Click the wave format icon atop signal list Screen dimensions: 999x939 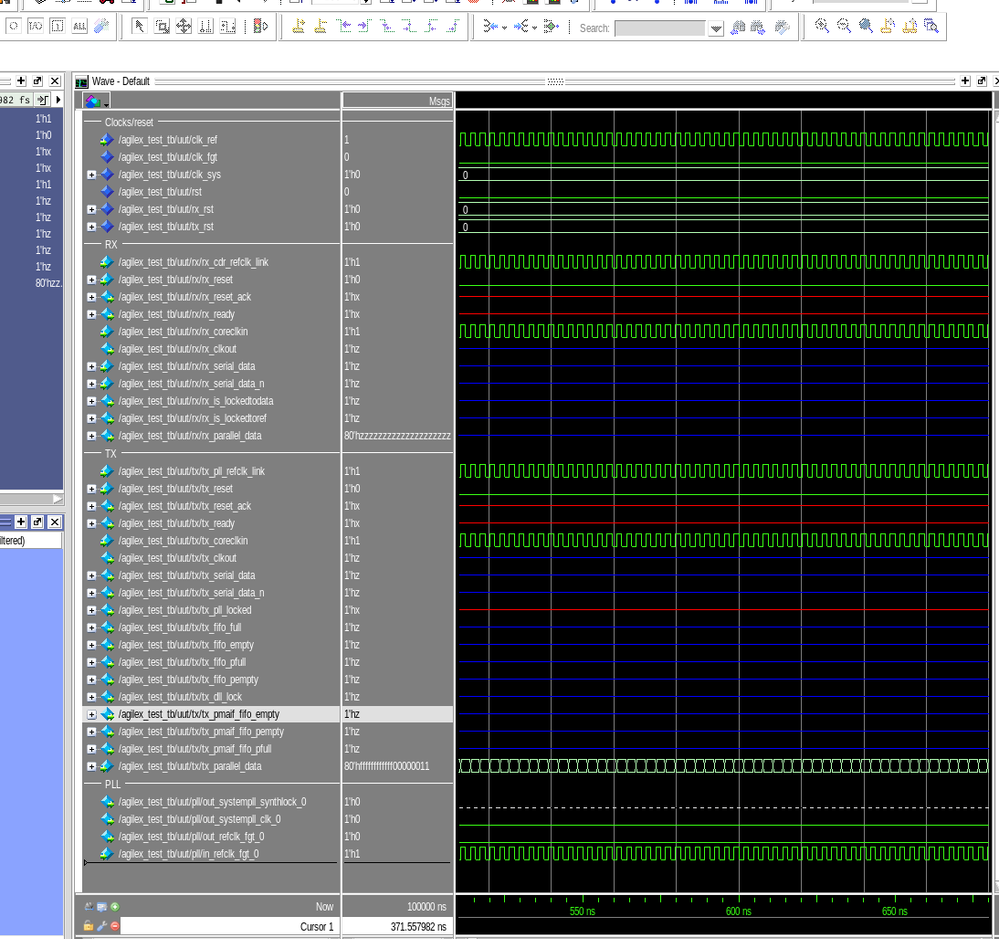pos(93,101)
